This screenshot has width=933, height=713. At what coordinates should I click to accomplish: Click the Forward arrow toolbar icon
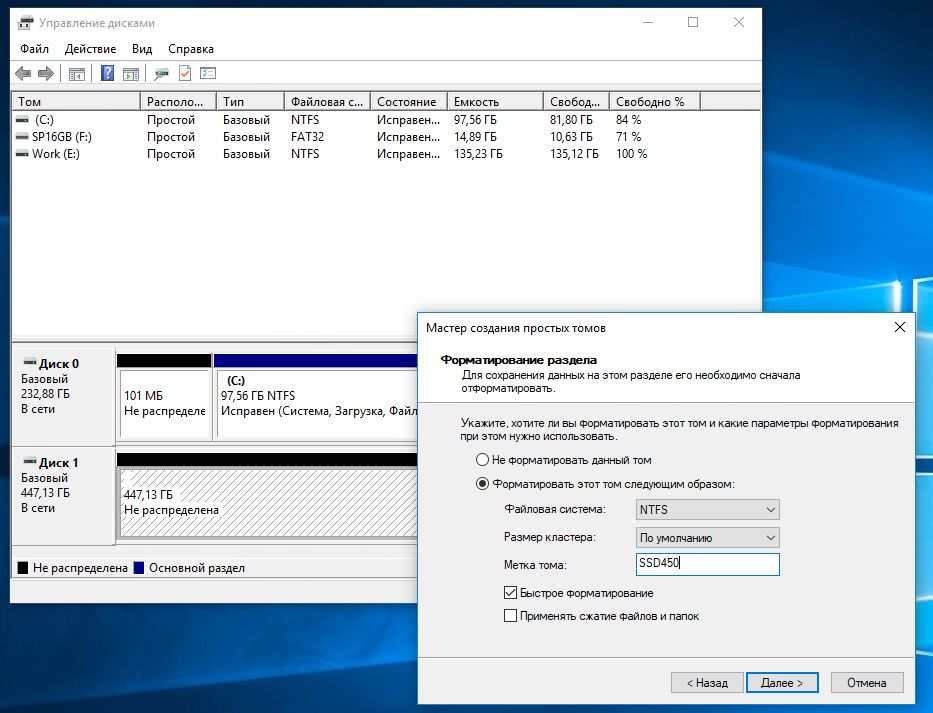pyautogui.click(x=46, y=74)
